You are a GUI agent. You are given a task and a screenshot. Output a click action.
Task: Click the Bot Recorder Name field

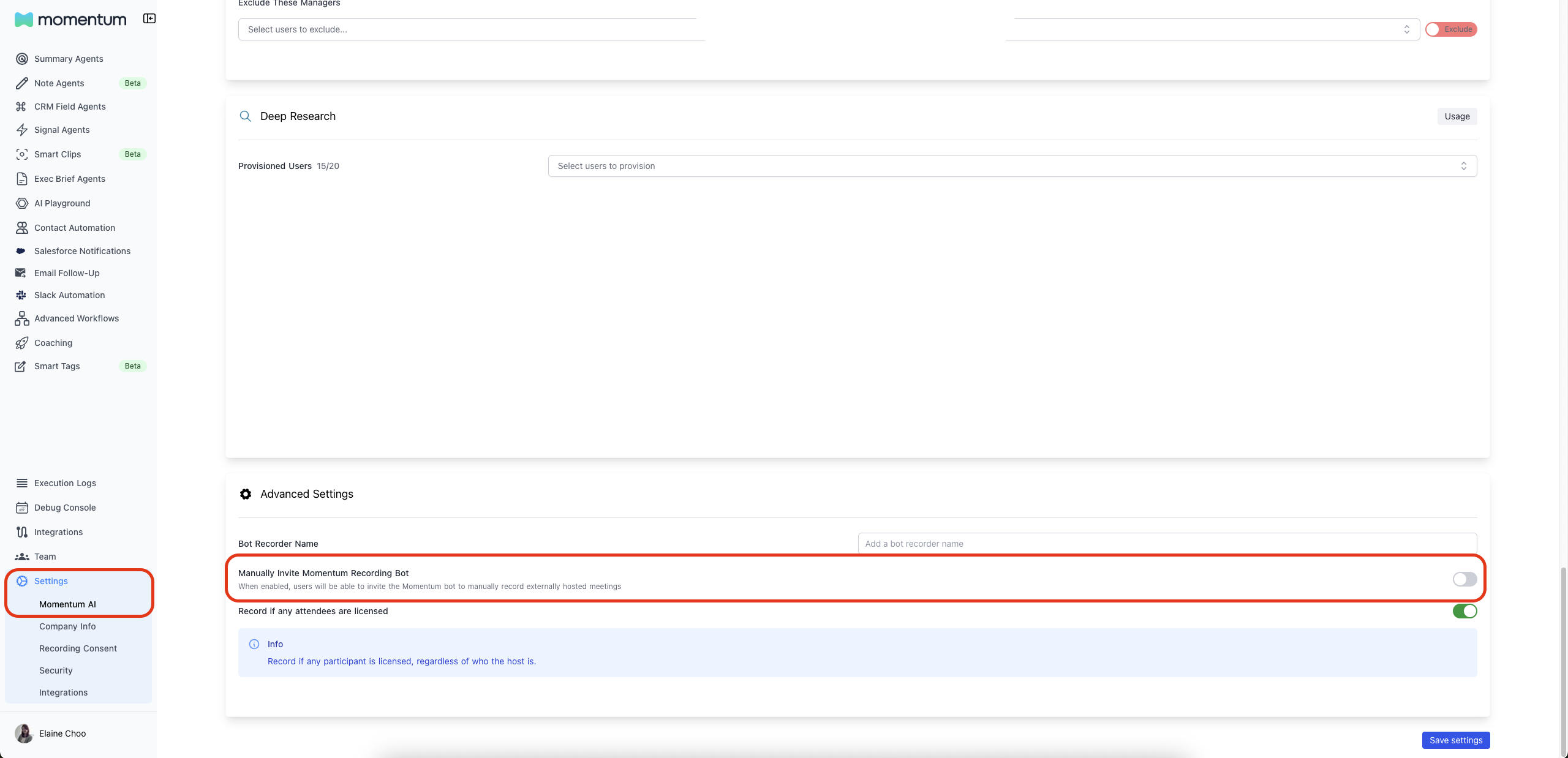pos(1167,544)
